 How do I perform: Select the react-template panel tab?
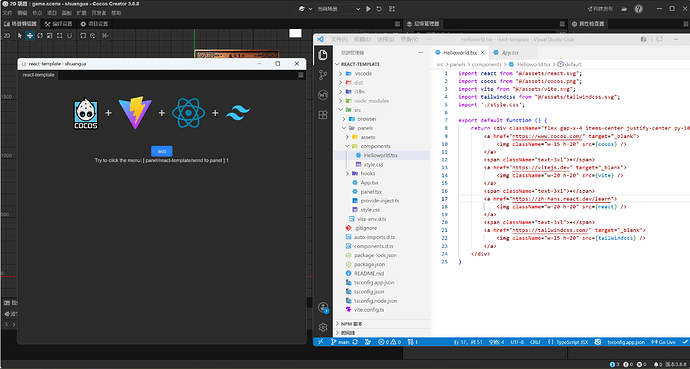[x=39, y=75]
